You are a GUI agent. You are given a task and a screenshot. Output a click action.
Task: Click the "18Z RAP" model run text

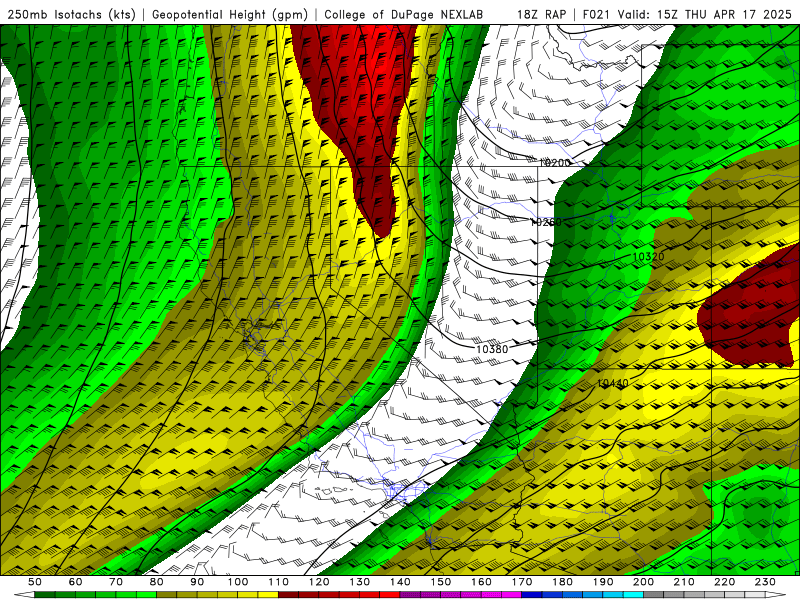pos(541,15)
